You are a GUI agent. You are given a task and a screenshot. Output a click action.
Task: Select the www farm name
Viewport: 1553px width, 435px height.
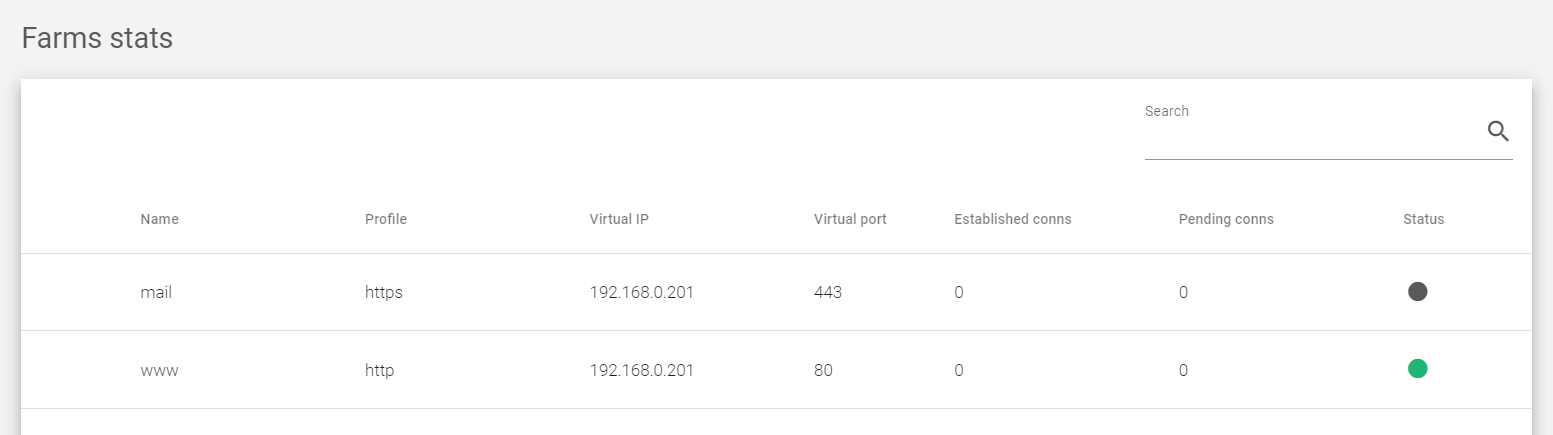(x=159, y=370)
